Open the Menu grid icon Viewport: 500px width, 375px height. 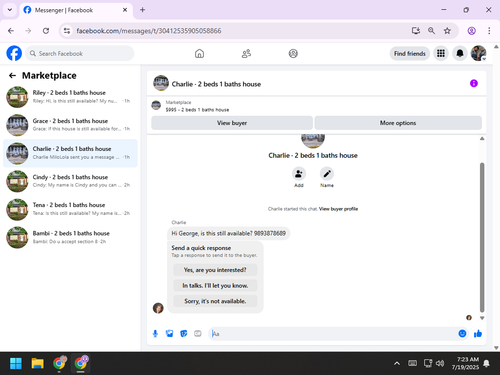click(441, 53)
